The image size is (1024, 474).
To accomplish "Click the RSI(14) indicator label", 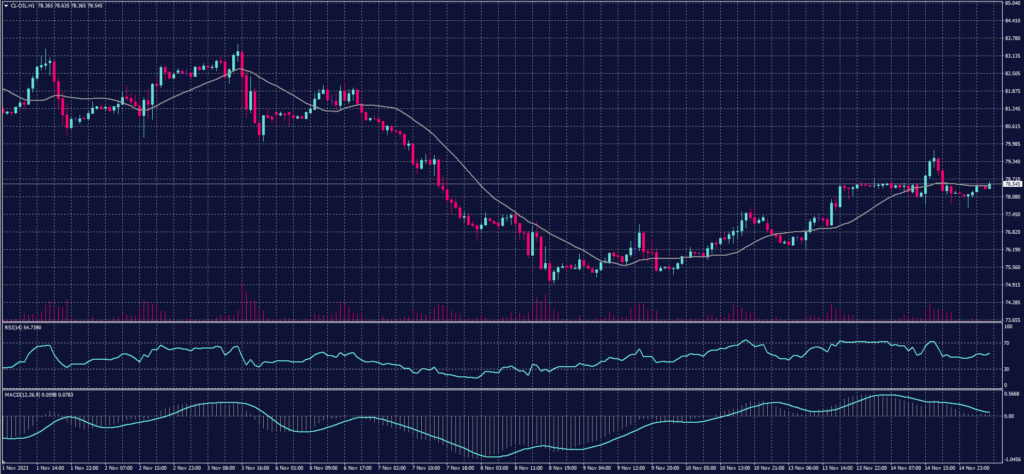I will [x=13, y=327].
